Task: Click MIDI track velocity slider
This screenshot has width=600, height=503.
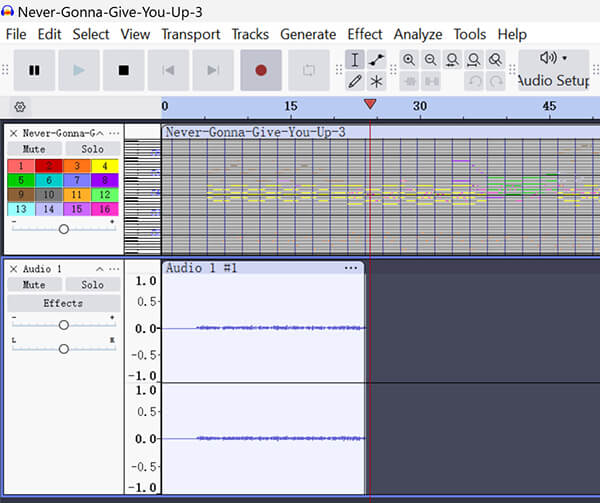Action: click(64, 229)
